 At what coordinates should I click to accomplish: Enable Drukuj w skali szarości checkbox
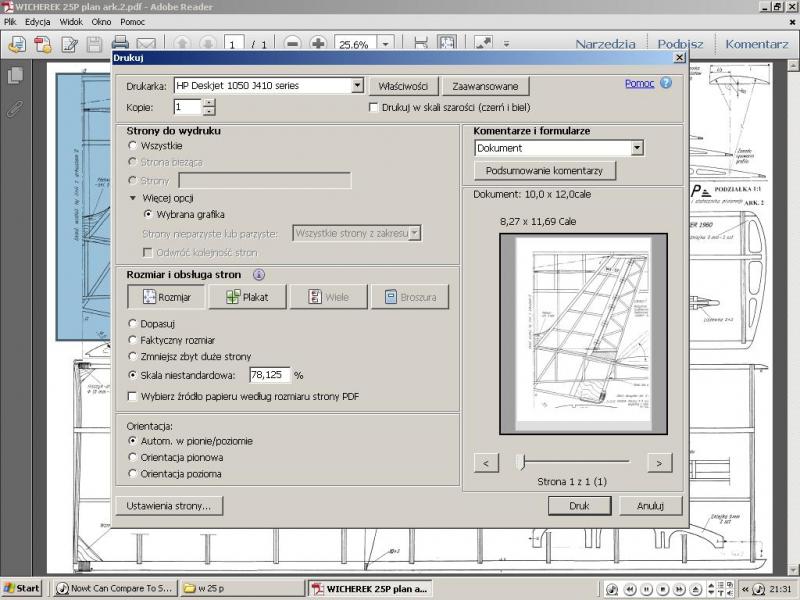[374, 107]
